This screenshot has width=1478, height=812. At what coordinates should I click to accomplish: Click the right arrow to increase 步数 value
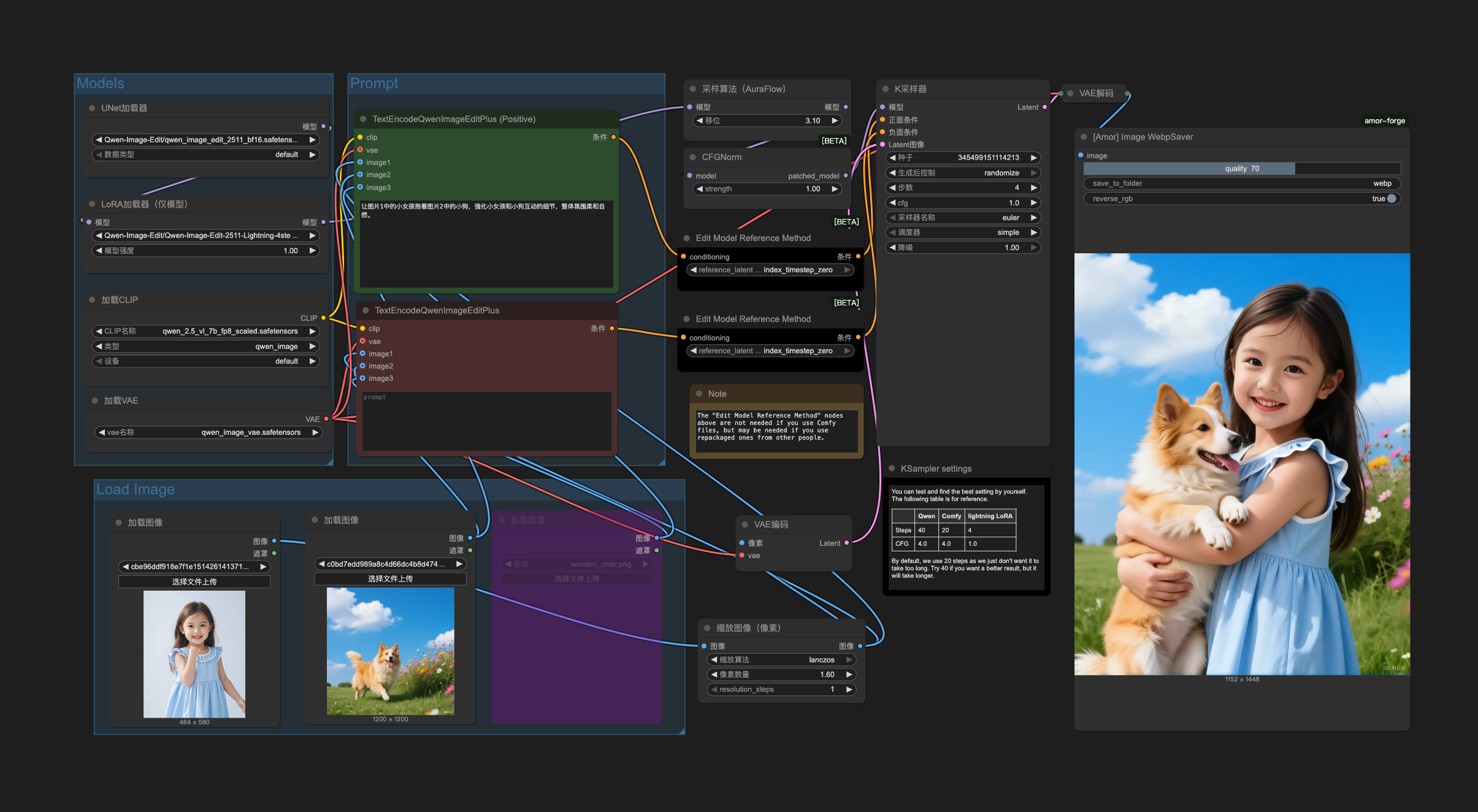pyautogui.click(x=1034, y=188)
